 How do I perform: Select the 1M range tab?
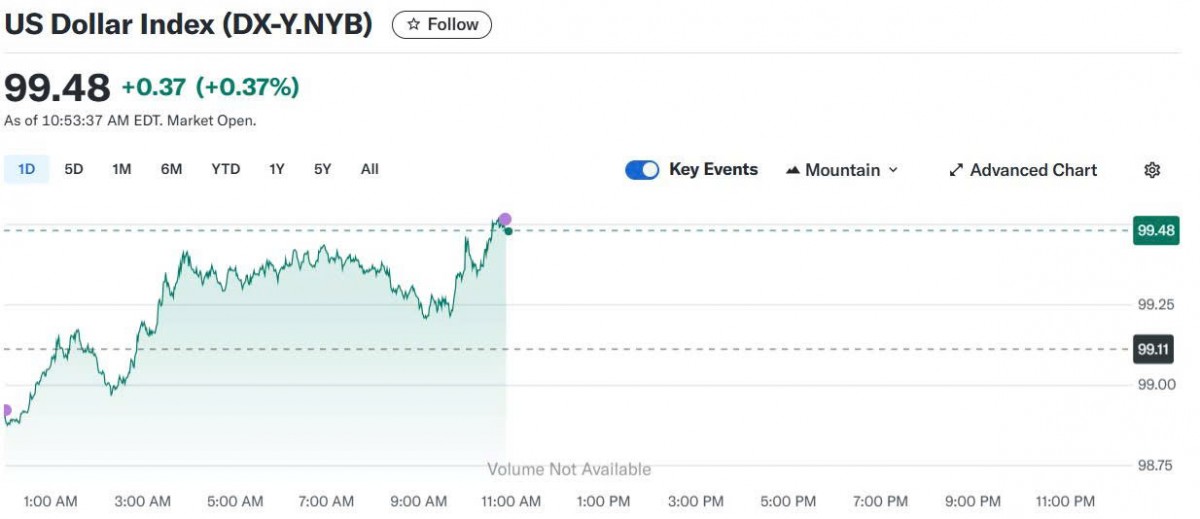click(x=122, y=169)
